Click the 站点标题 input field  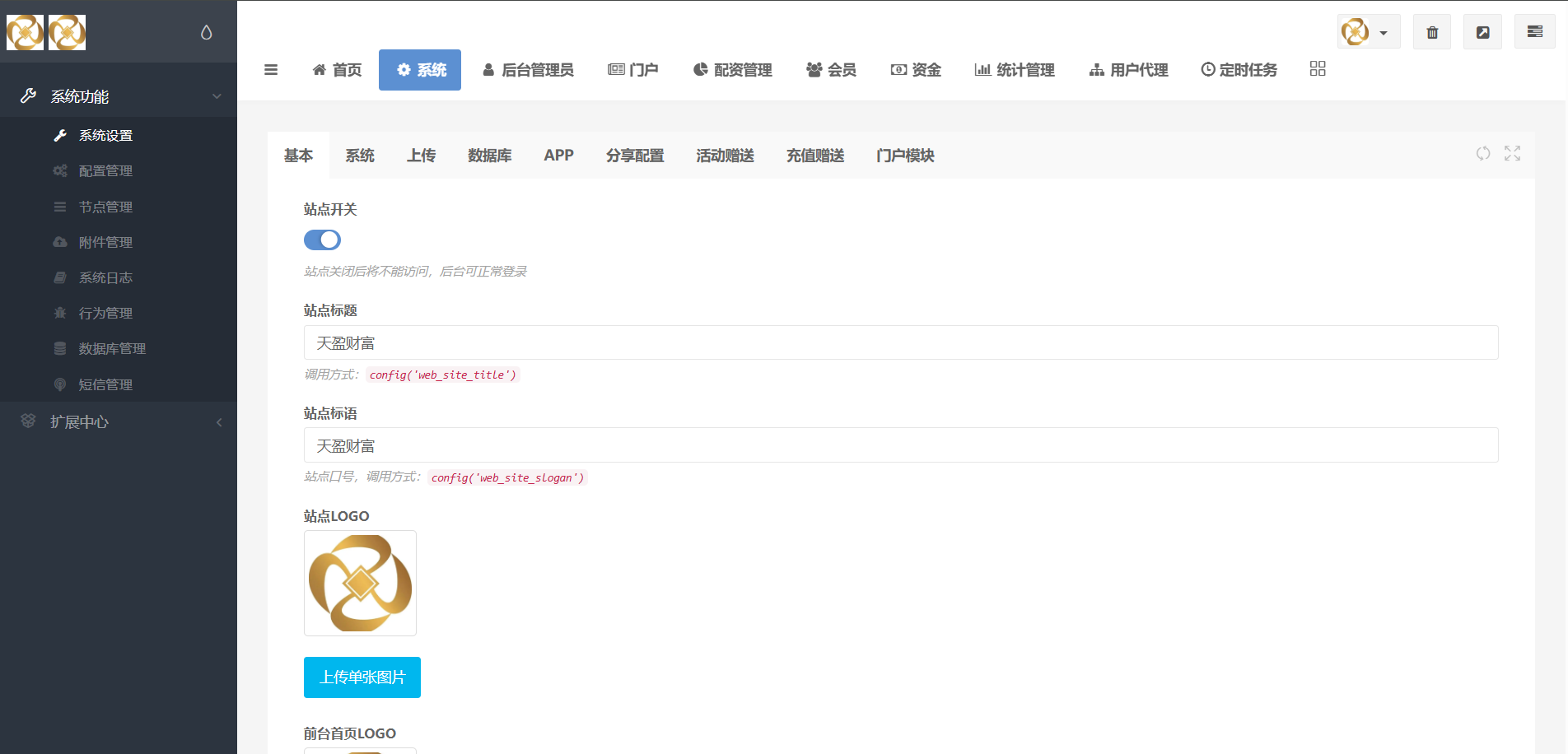[901, 342]
